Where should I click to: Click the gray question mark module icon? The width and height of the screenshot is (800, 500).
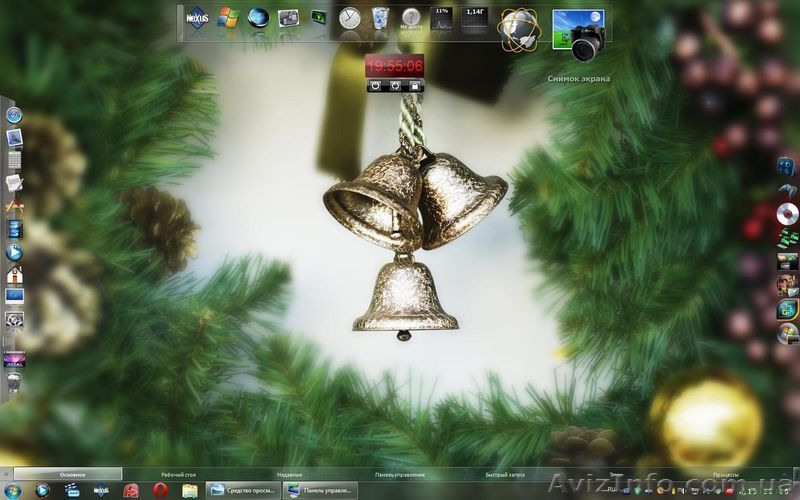click(x=411, y=18)
